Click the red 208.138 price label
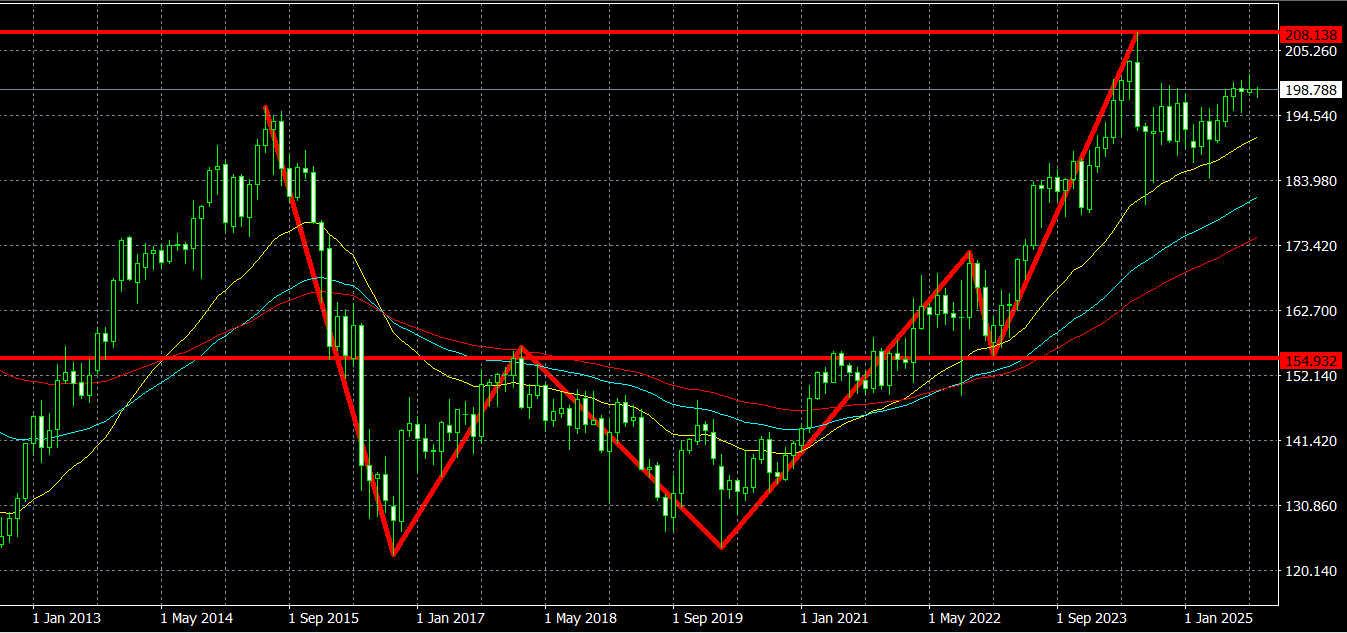1347x633 pixels. (1310, 34)
